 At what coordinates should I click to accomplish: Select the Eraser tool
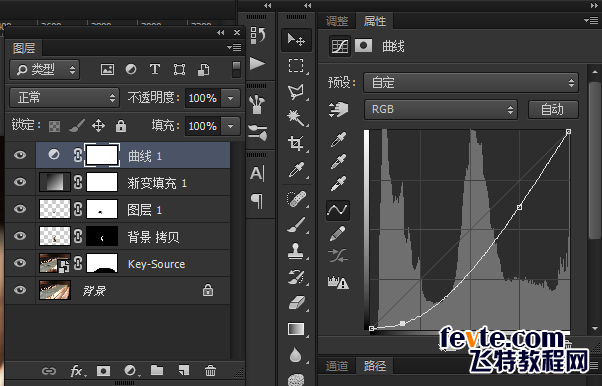tap(296, 303)
